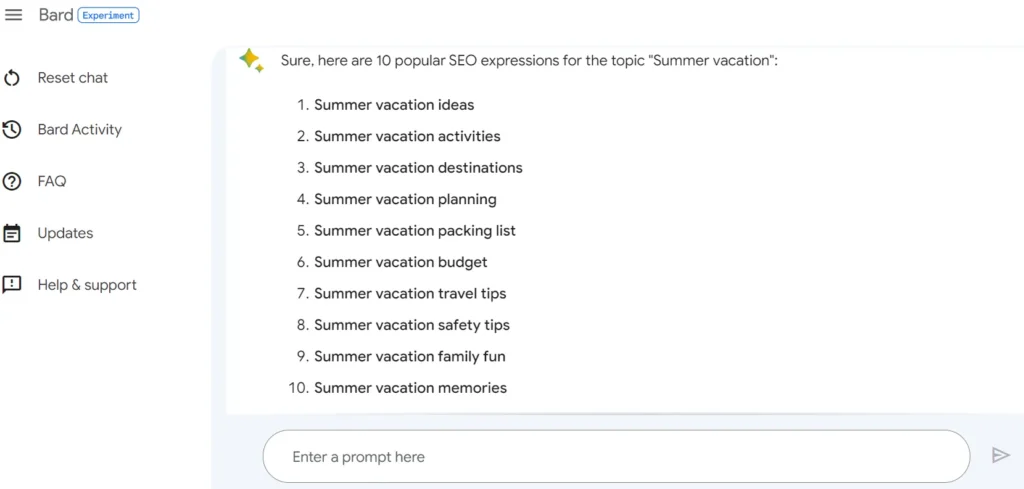Click the Help & support feedback icon
This screenshot has height=489, width=1024.
13,285
